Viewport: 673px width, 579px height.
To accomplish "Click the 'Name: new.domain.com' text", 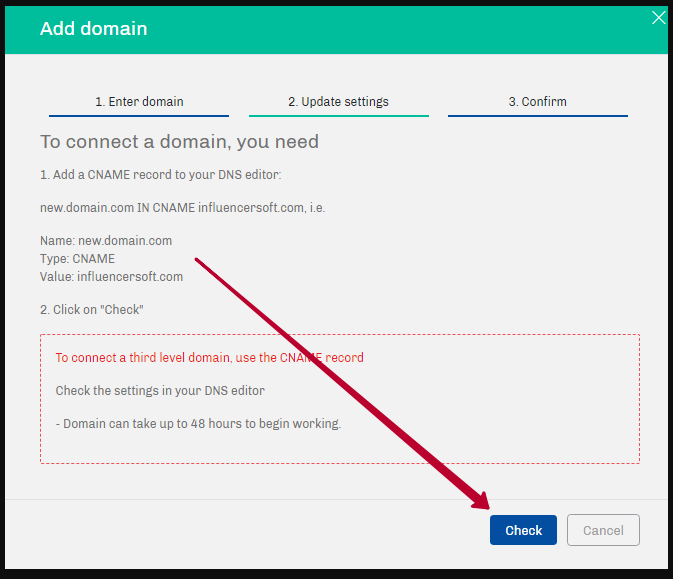I will click(106, 240).
